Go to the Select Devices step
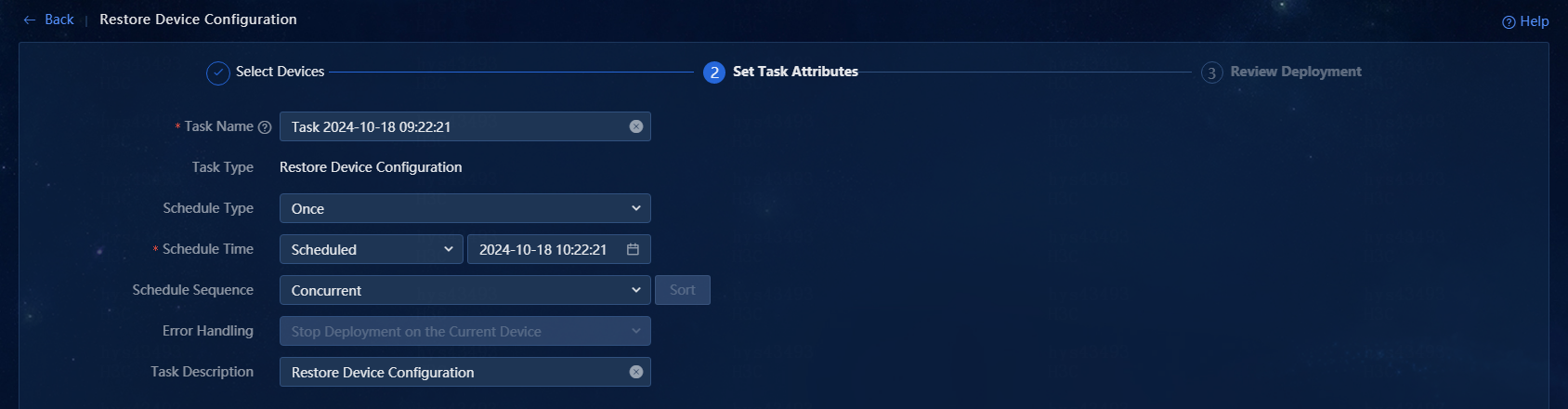The width and height of the screenshot is (1568, 409). click(280, 72)
